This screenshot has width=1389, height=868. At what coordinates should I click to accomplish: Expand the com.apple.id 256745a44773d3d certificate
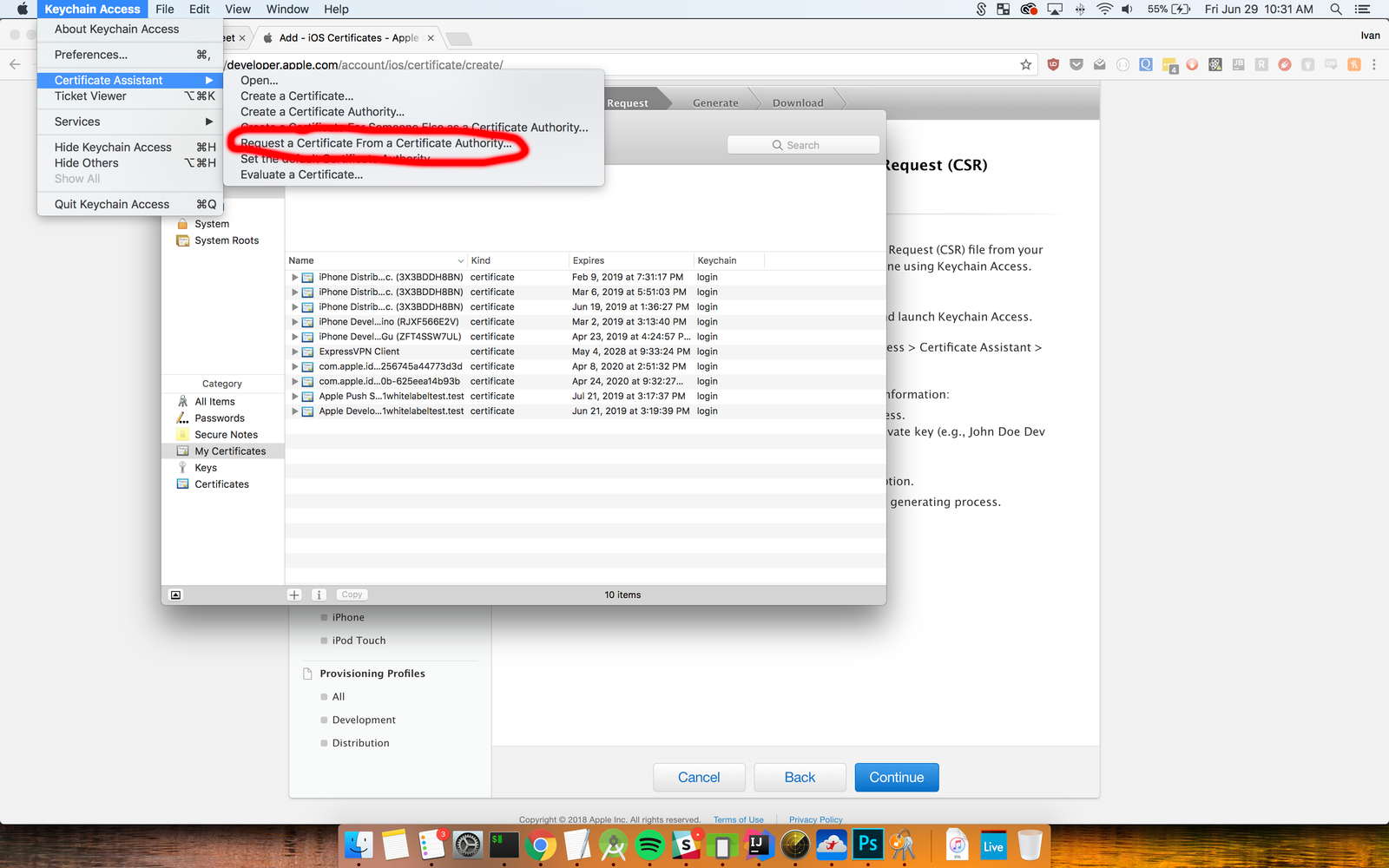pos(294,366)
